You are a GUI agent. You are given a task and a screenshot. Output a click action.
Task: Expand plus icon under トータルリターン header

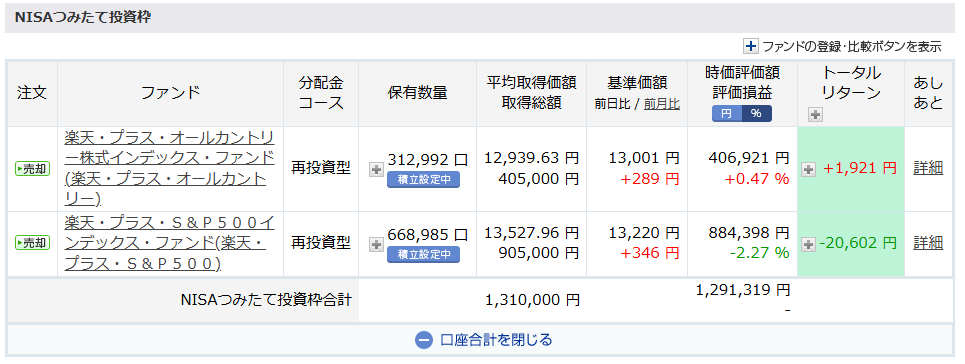pyautogui.click(x=815, y=115)
